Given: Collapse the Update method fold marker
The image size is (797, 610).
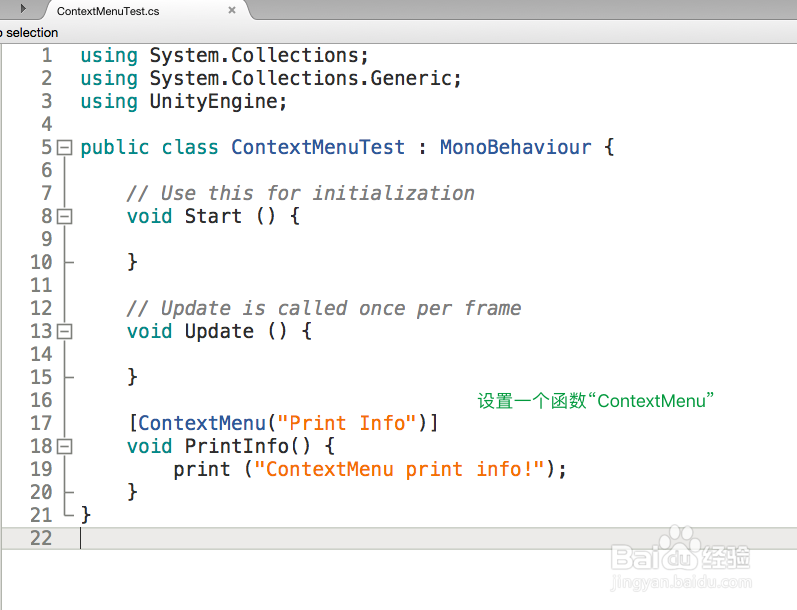Looking at the screenshot, I should point(65,332).
